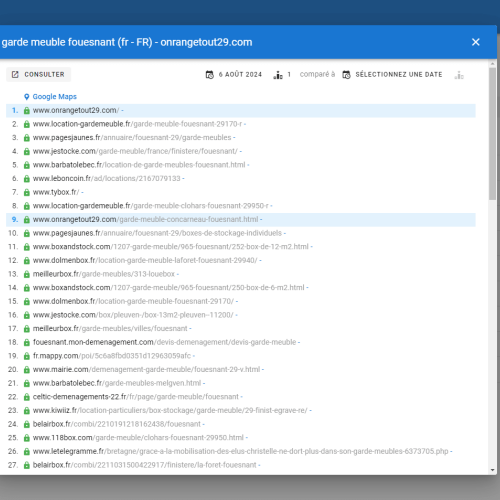This screenshot has height=500, width=500.
Task: Click the SÉLECTIONNEZ UNE DATE button
Action: tap(399, 74)
